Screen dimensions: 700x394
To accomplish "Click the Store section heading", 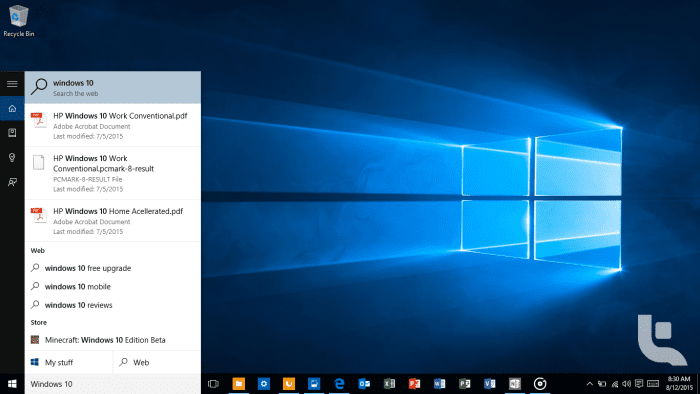I will coord(38,323).
